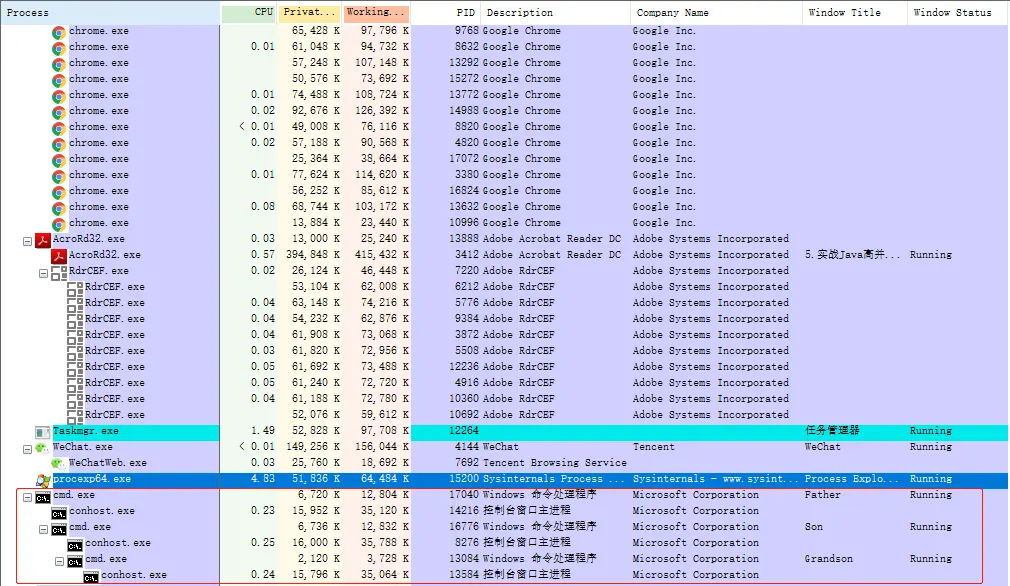The image size is (1010, 586).
Task: Select Chrome icon of process PID 8820
Action: pyautogui.click(x=59, y=128)
